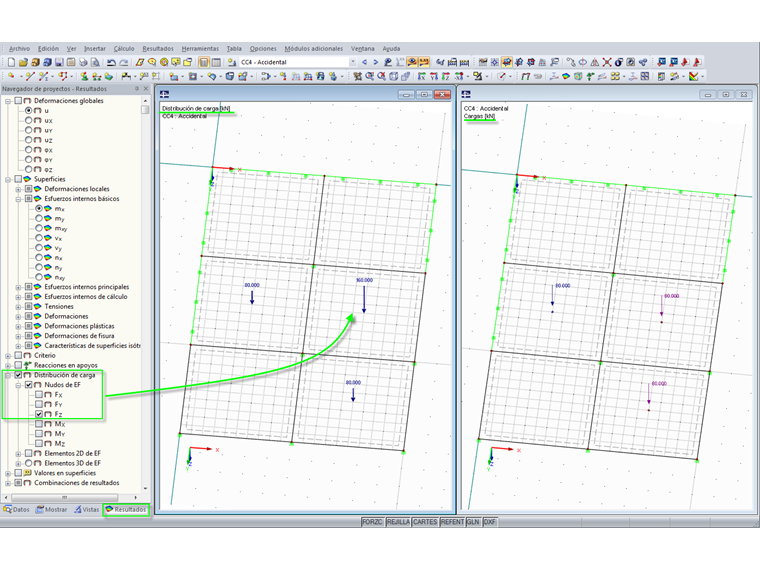Toggle the DXF status bar button
760x570 pixels.
click(x=490, y=522)
